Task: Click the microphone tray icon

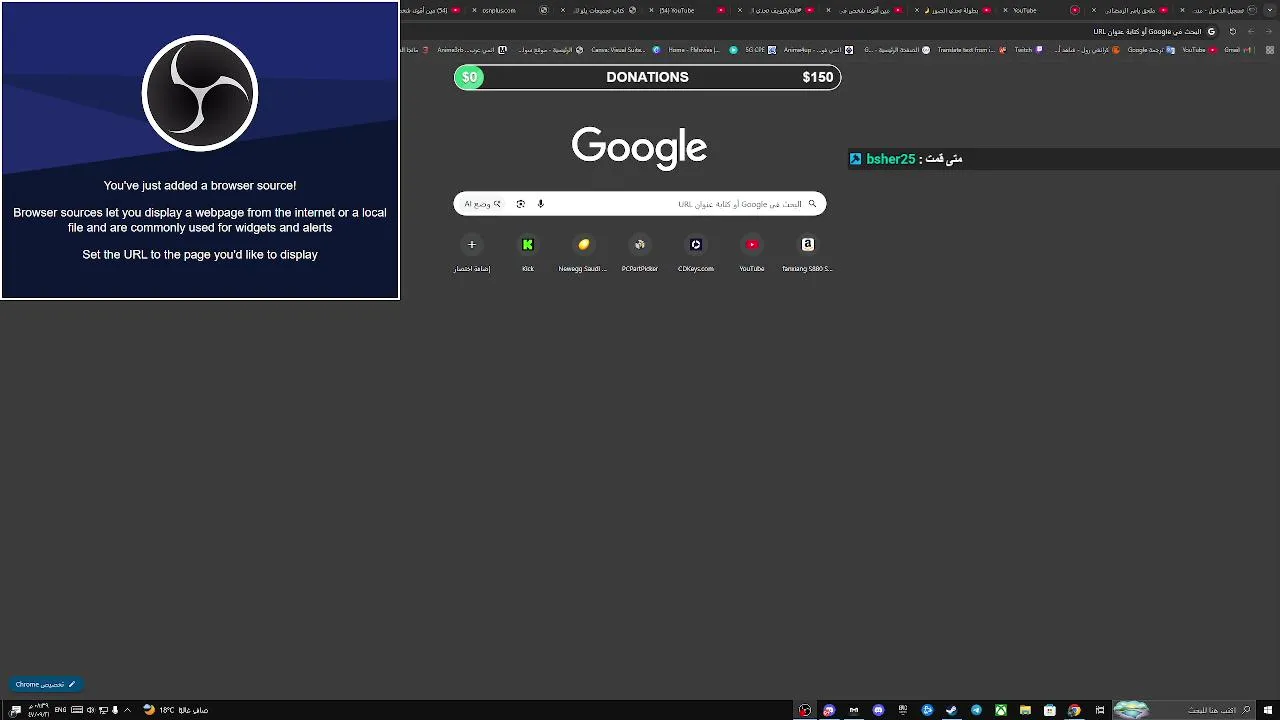Action: [115, 710]
